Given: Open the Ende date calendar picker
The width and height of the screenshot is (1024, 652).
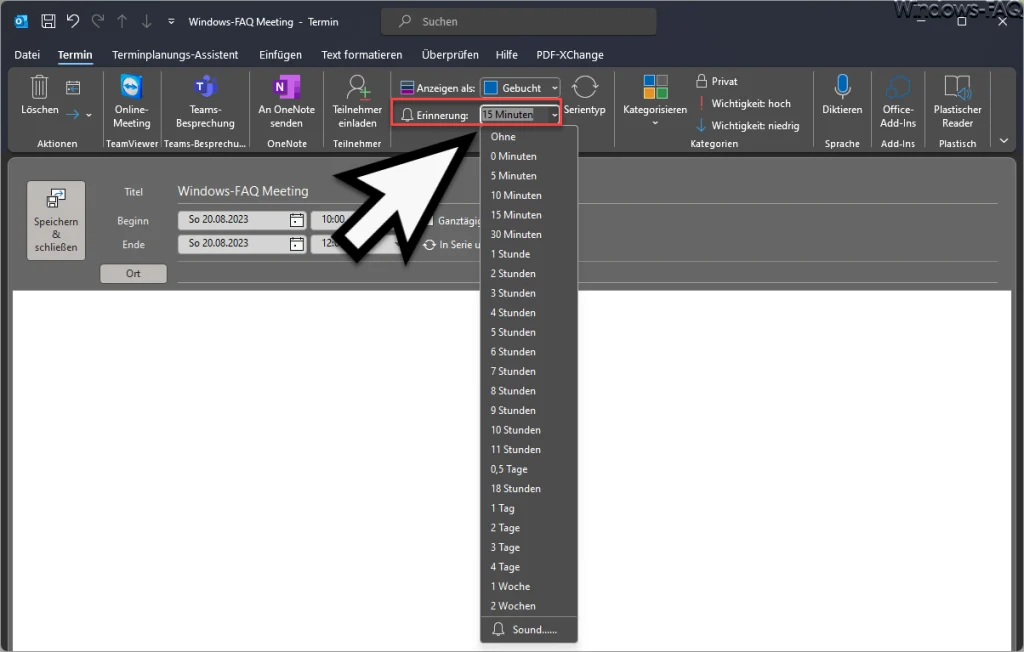Looking at the screenshot, I should pyautogui.click(x=296, y=244).
